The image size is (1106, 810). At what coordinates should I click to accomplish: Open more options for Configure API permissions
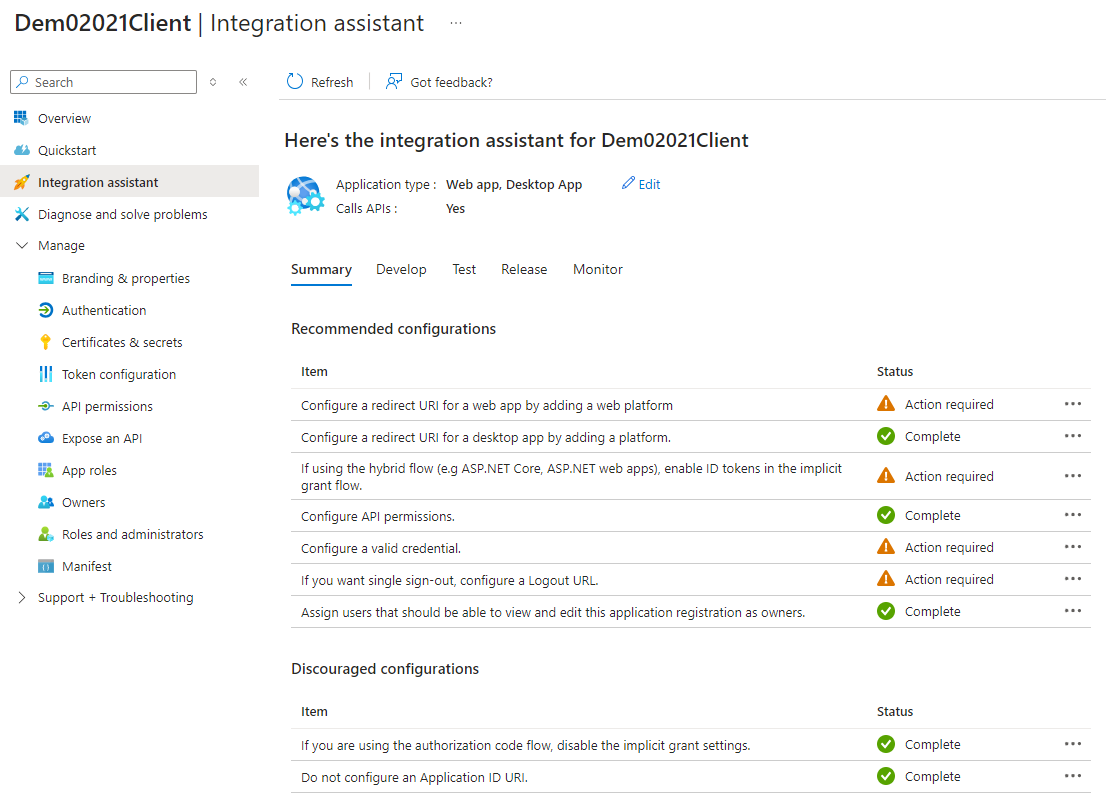[x=1073, y=515]
